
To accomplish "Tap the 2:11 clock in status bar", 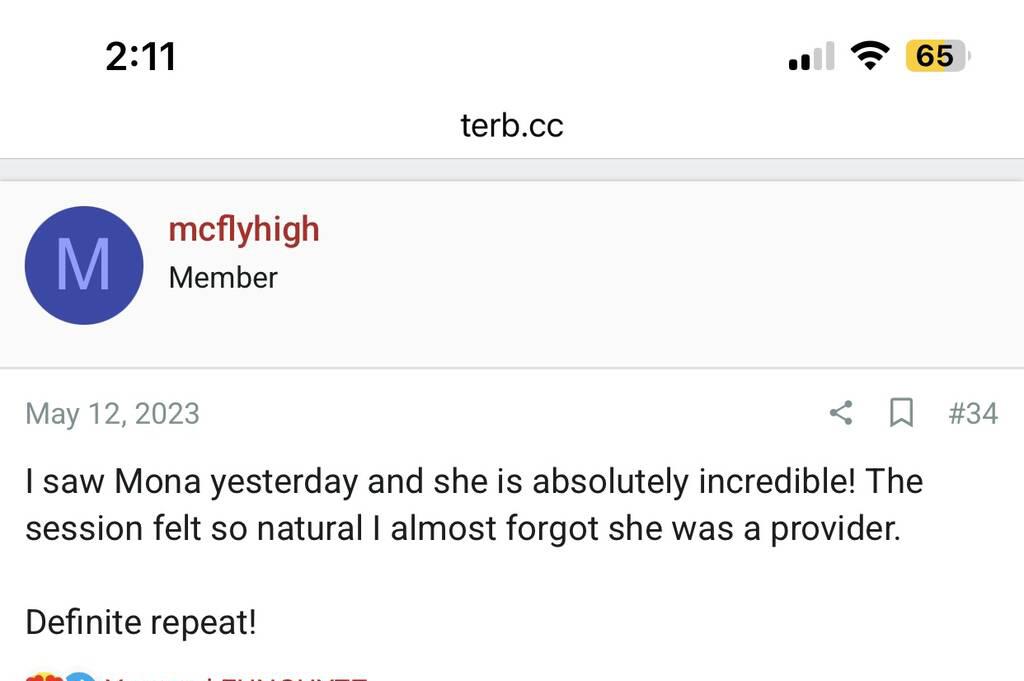I will (x=140, y=56).
